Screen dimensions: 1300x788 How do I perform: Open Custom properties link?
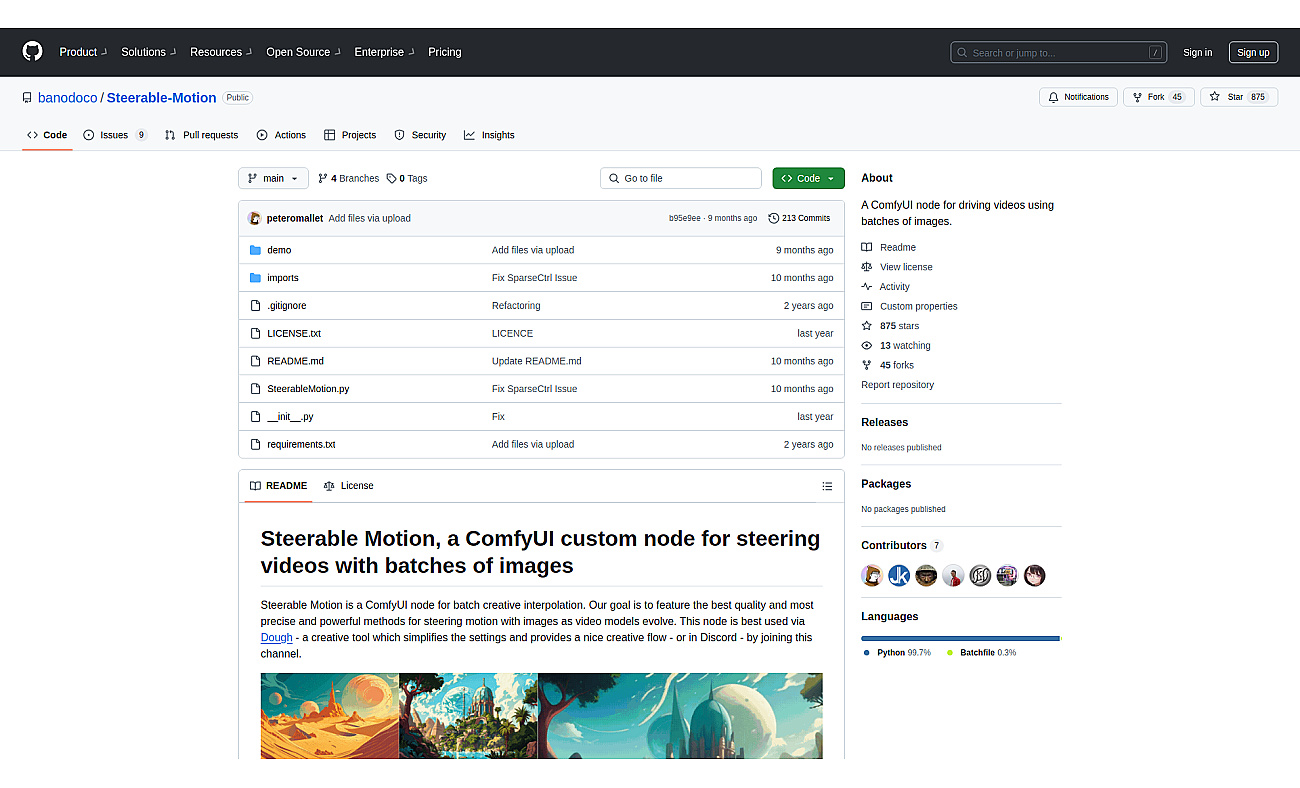[x=909, y=306]
